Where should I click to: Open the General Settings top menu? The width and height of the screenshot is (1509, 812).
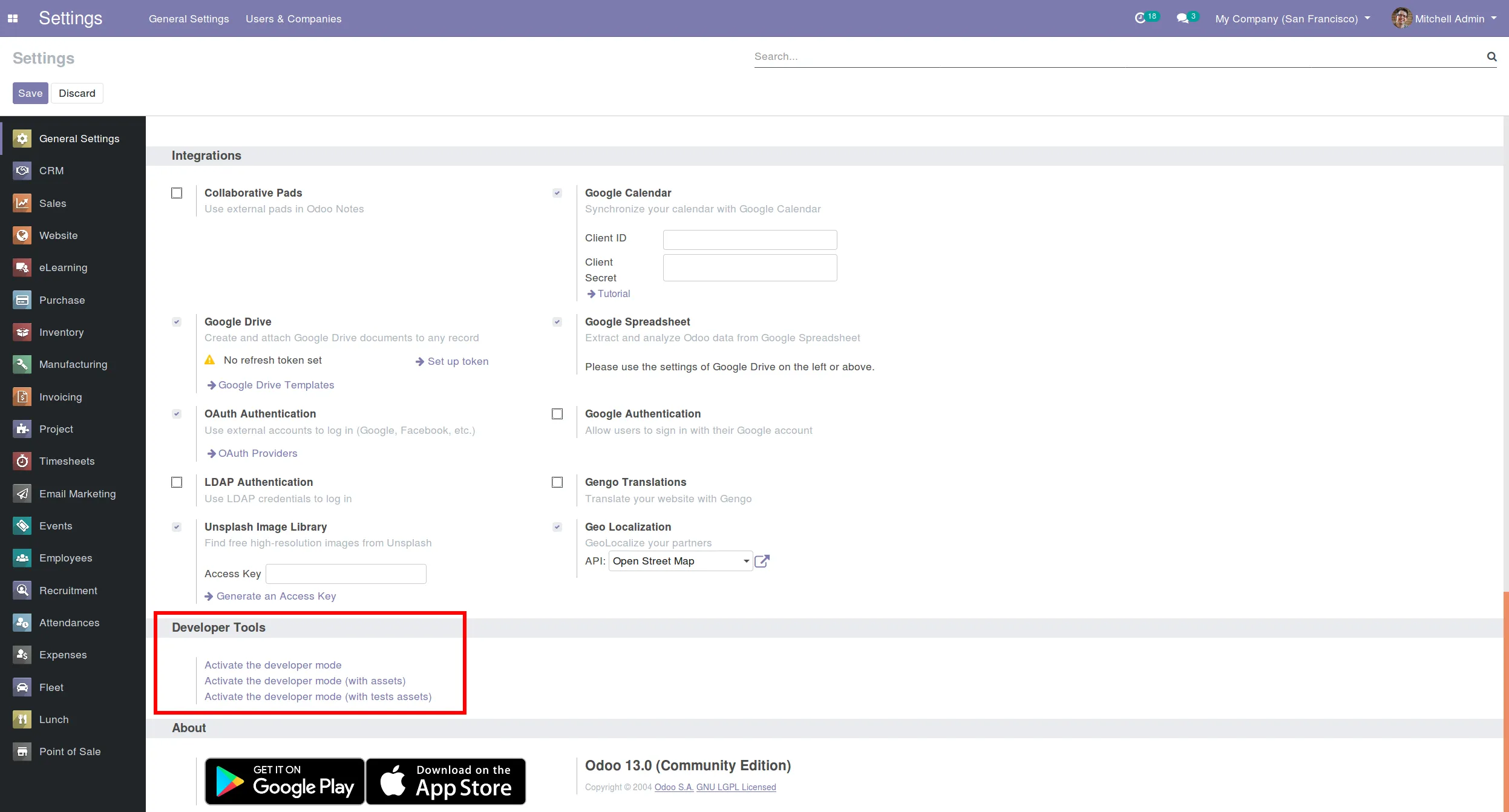tap(189, 19)
